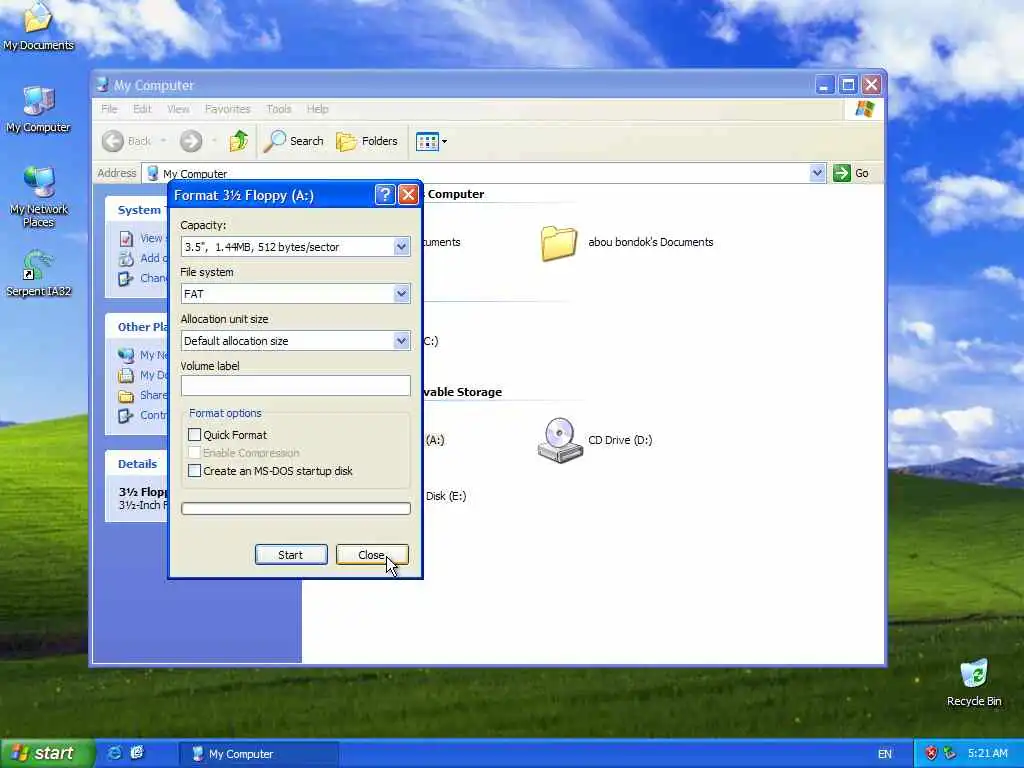Viewport: 1024px width, 768px height.
Task: Click the Format dialog help question-mark button
Action: (x=385, y=195)
